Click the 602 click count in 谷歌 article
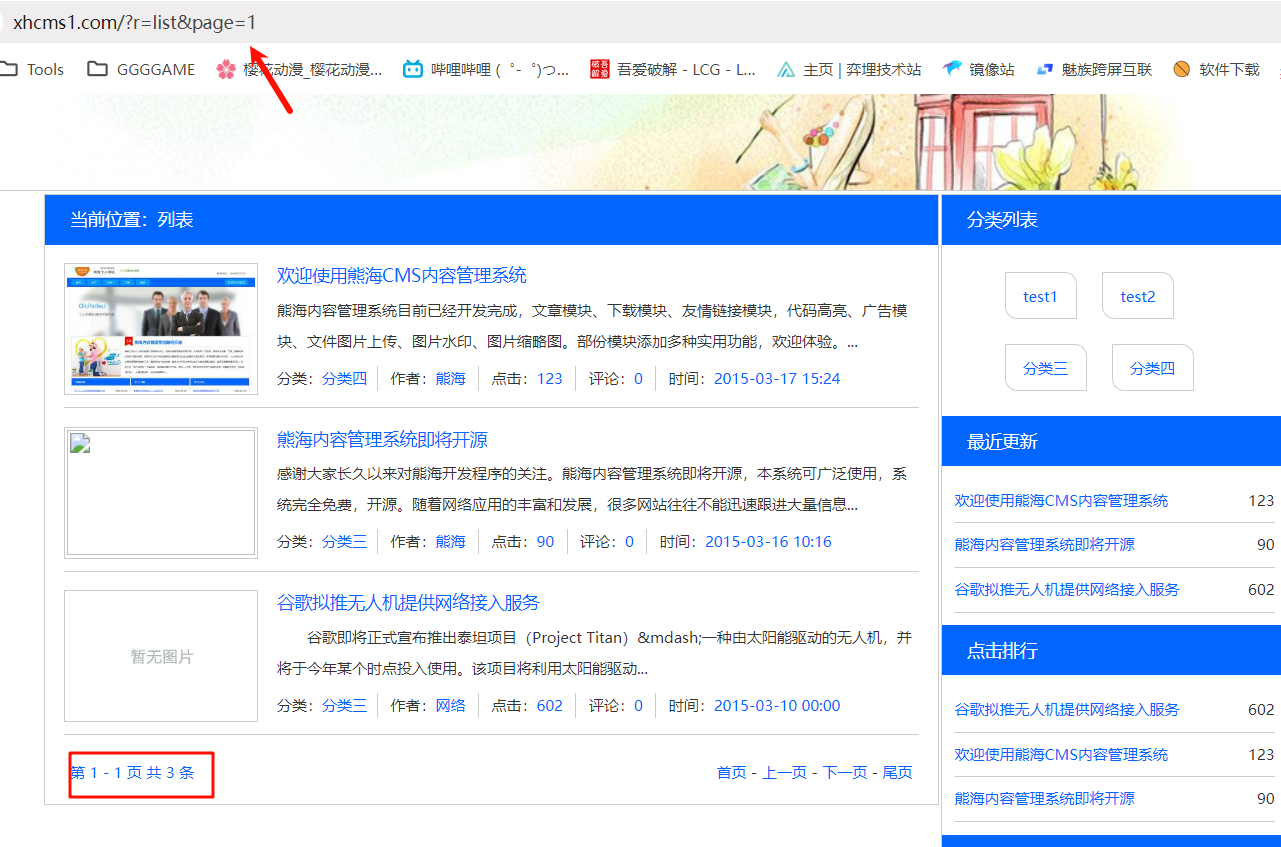 coord(550,705)
